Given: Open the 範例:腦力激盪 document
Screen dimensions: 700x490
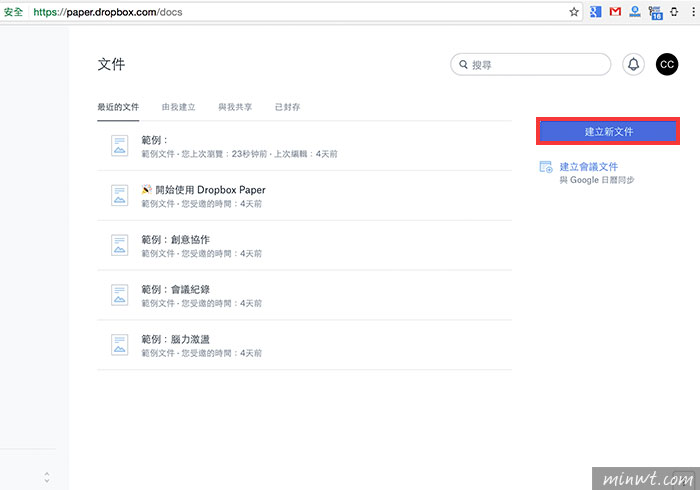Looking at the screenshot, I should (175, 339).
